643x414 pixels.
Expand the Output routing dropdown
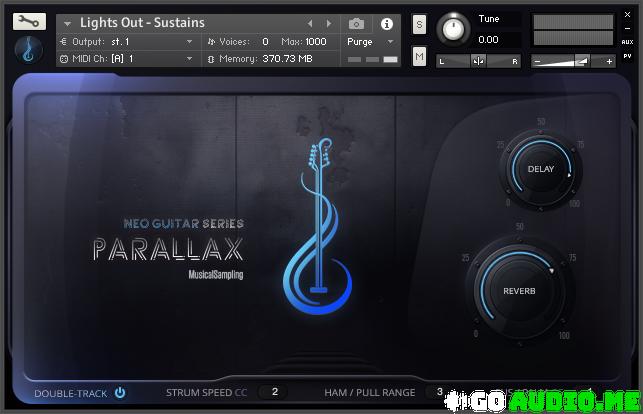190,42
